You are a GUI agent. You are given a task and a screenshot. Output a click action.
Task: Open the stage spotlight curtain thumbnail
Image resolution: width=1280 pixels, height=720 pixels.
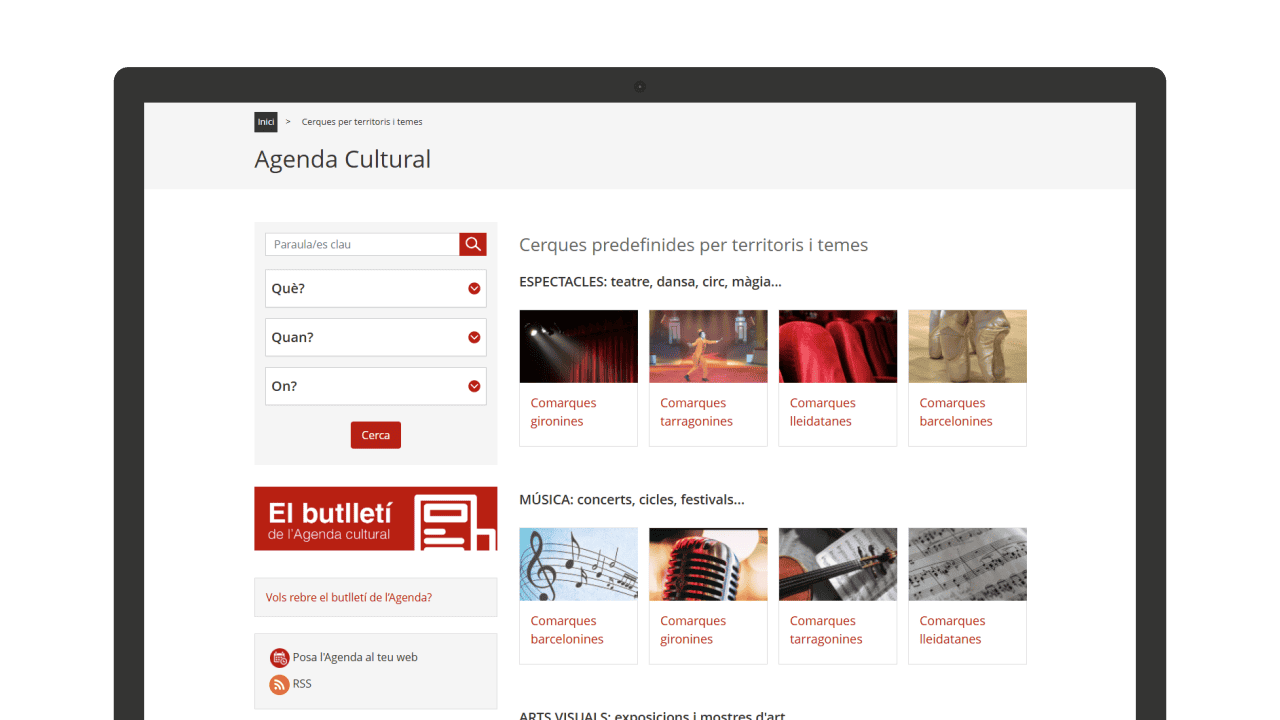click(578, 346)
